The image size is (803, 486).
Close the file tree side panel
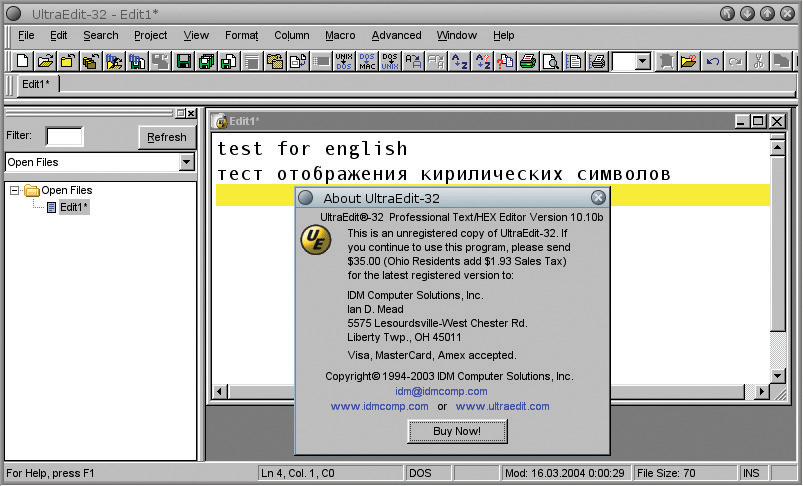[x=191, y=113]
